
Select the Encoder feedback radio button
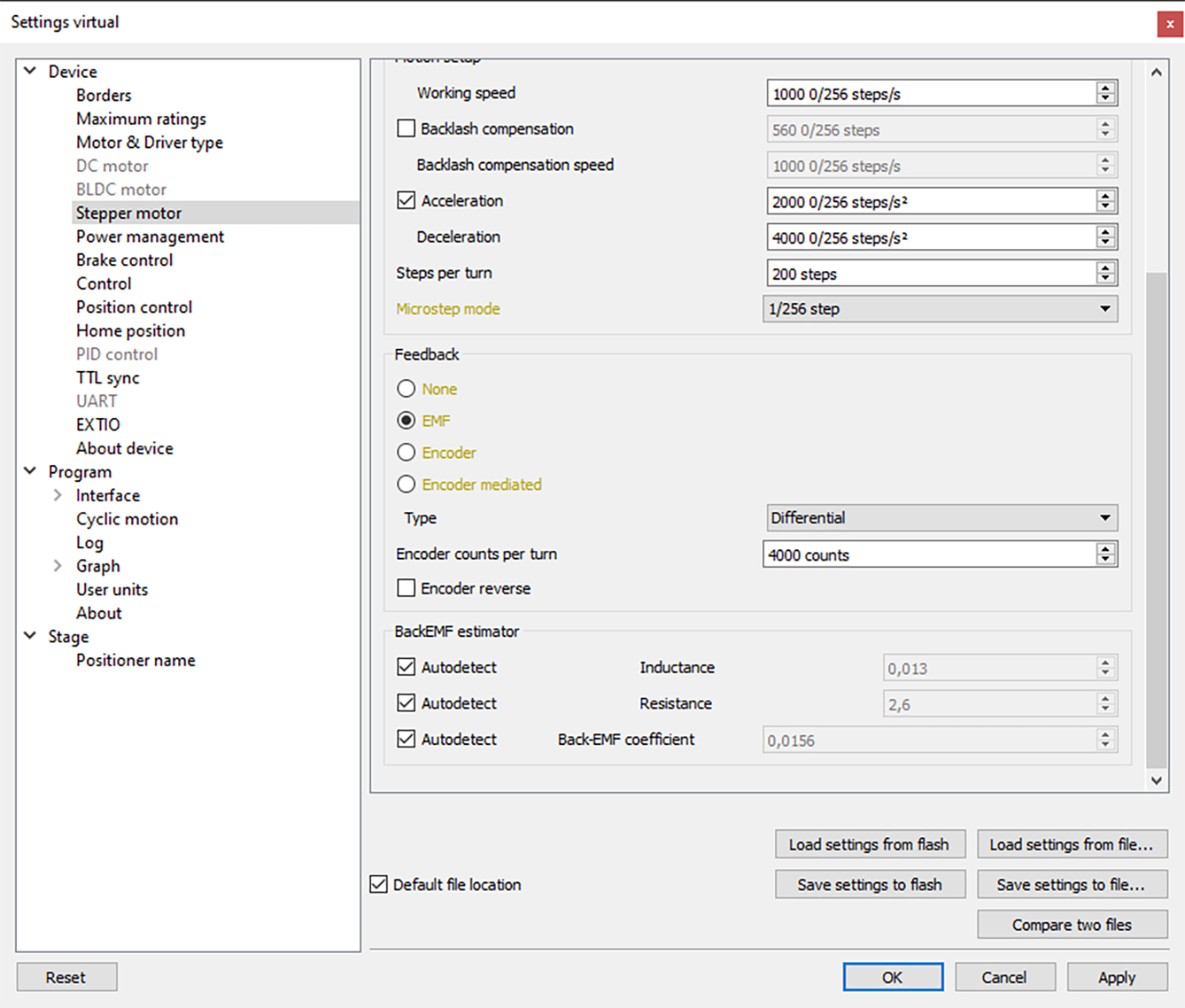(407, 453)
